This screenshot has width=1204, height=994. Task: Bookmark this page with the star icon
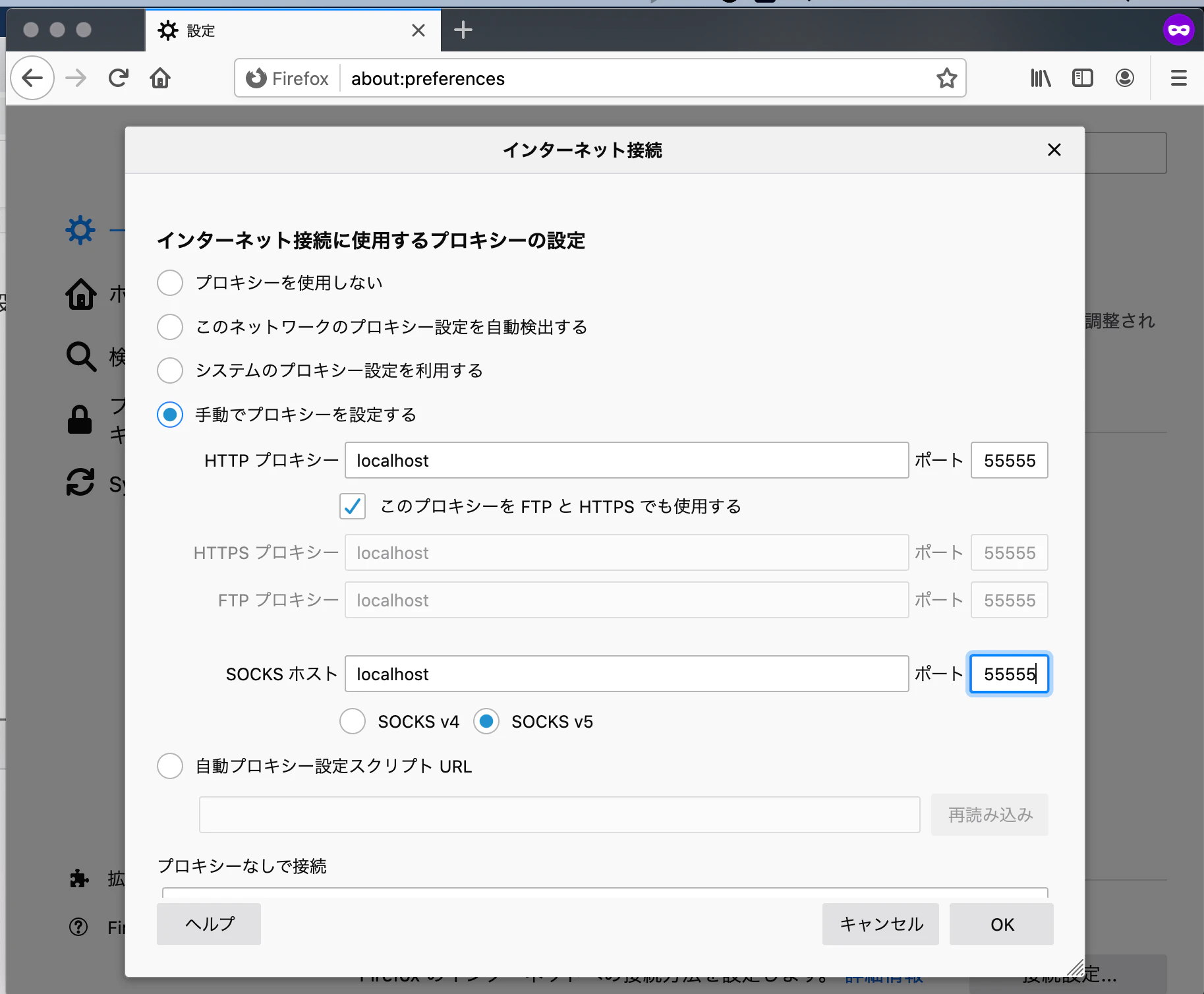click(x=946, y=78)
